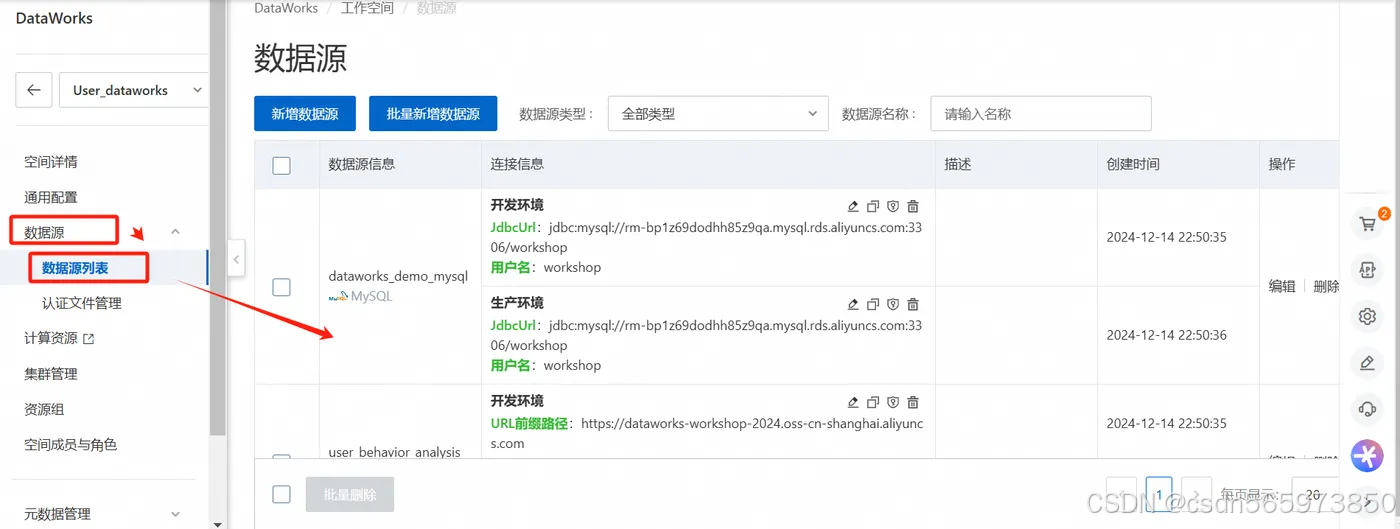1400x529 pixels.
Task: Click the feedback pencil icon in right toolbar
Action: click(1367, 363)
